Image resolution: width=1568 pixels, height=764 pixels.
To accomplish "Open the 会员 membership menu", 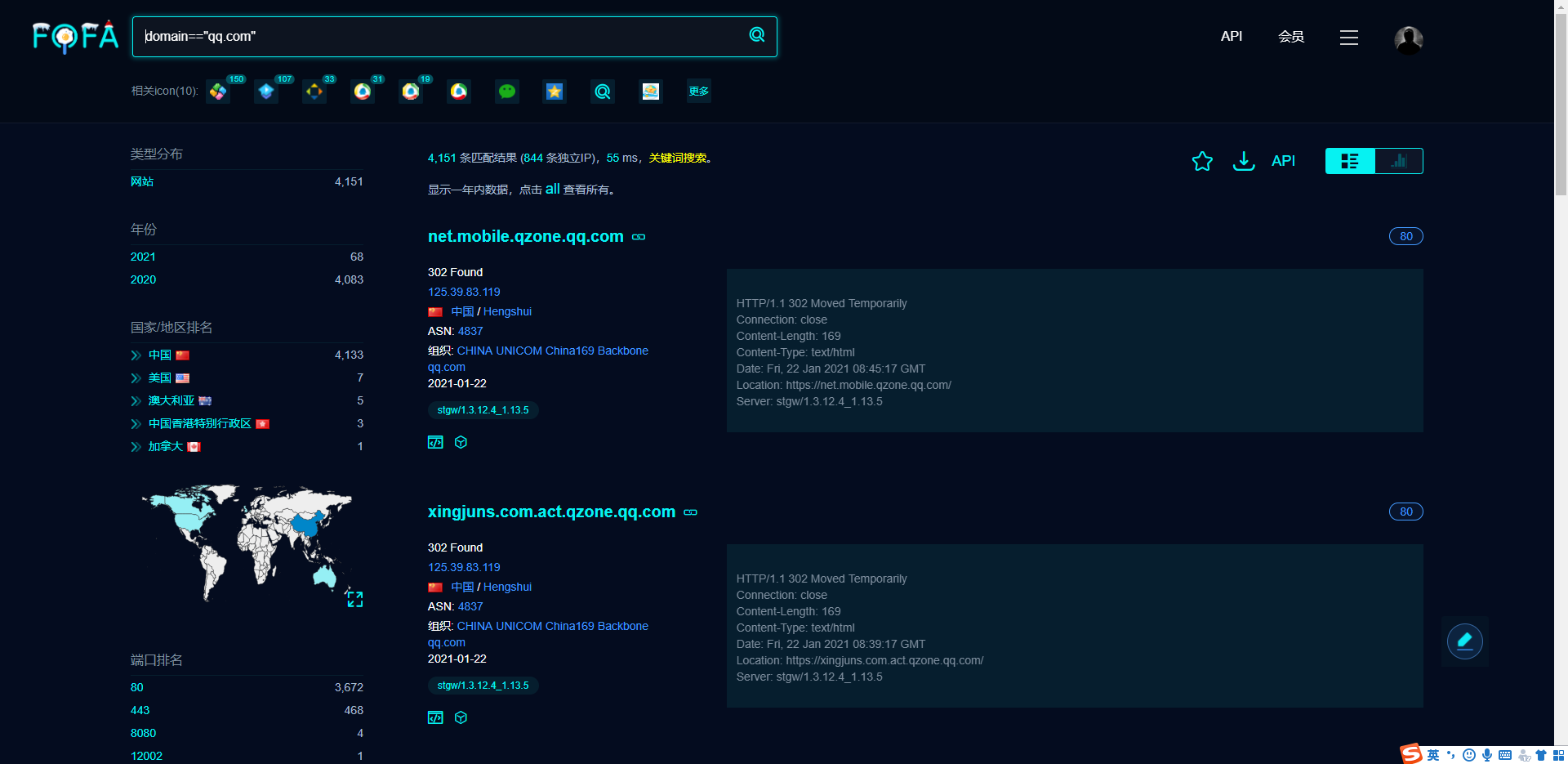I will pyautogui.click(x=1291, y=37).
